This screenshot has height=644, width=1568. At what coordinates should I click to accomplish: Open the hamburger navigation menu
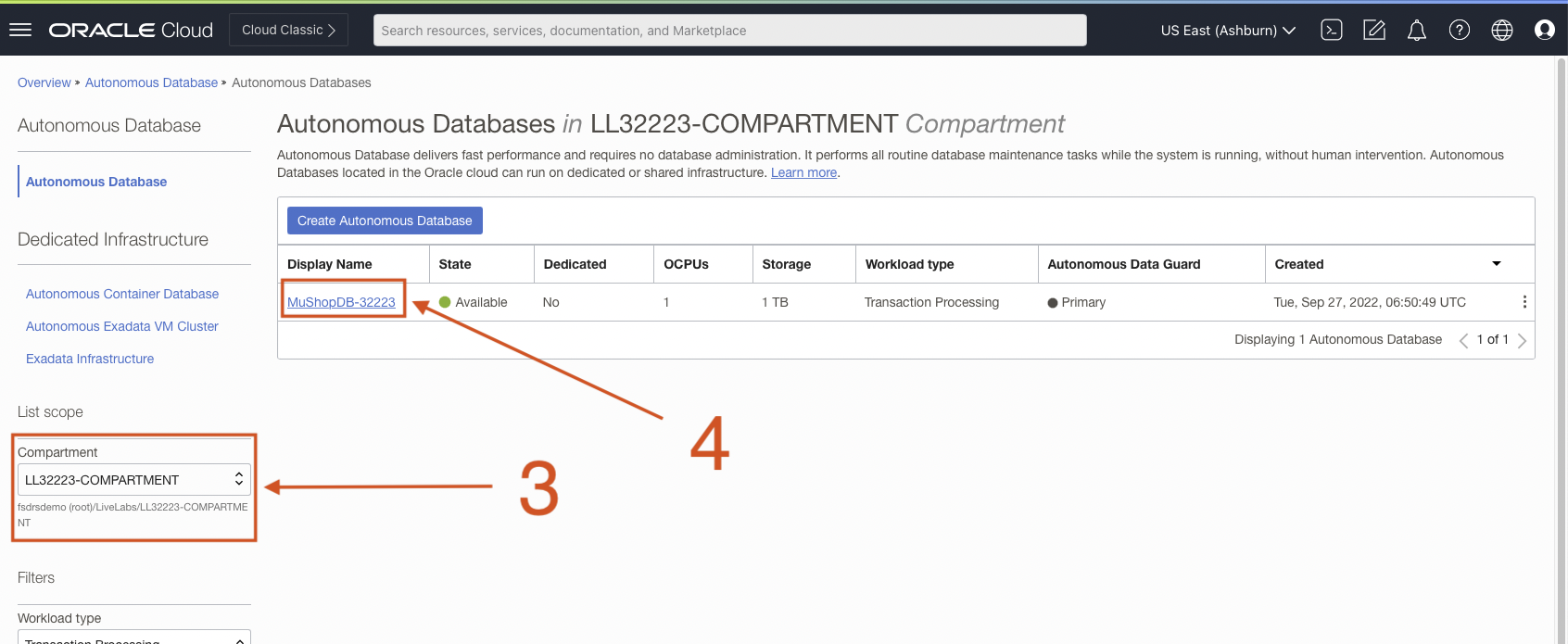click(x=20, y=30)
